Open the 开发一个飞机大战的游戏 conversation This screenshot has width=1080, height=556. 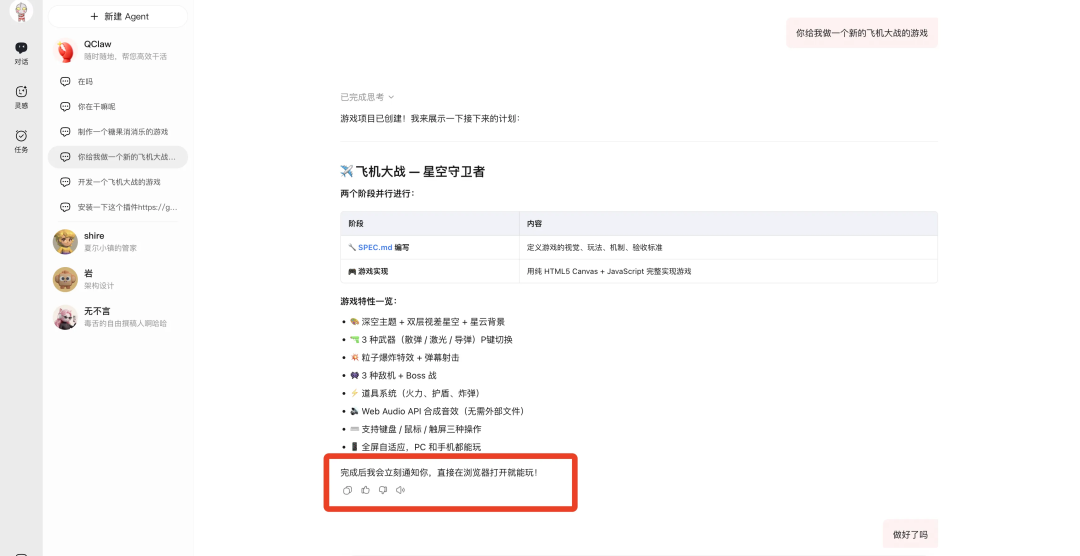(x=118, y=182)
